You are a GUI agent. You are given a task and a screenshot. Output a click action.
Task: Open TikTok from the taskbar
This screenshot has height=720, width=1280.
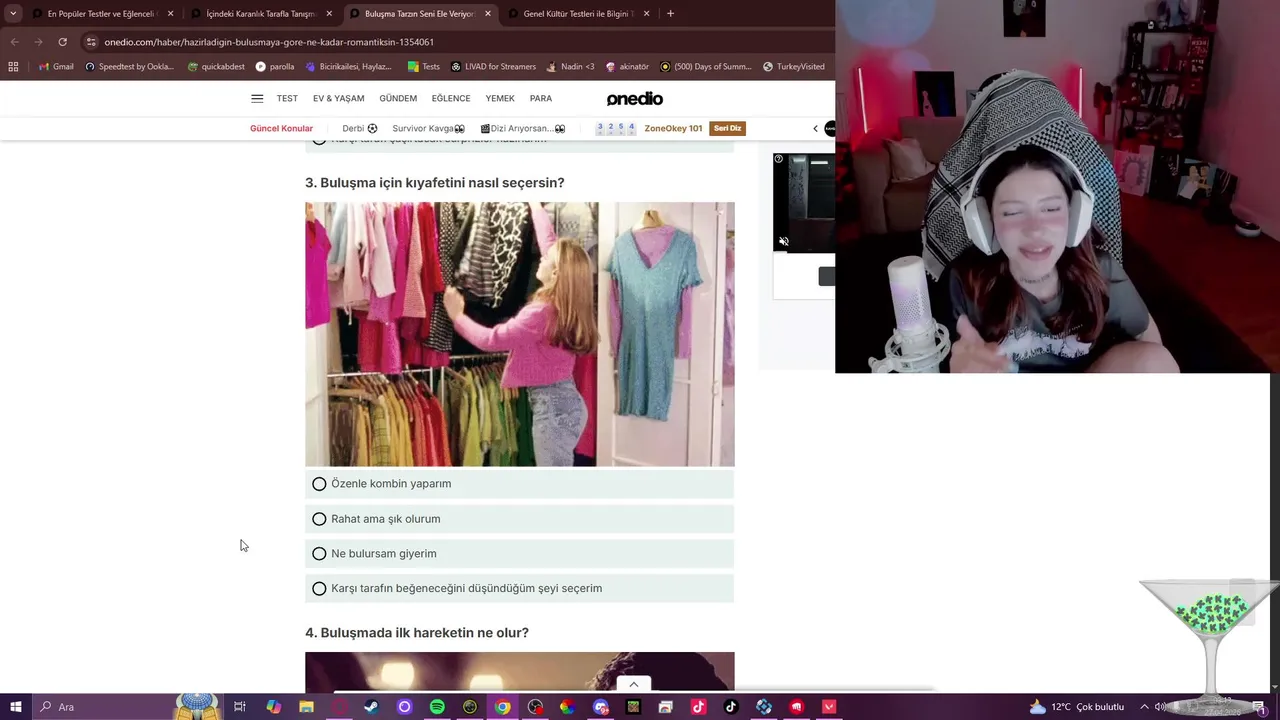[x=731, y=707]
